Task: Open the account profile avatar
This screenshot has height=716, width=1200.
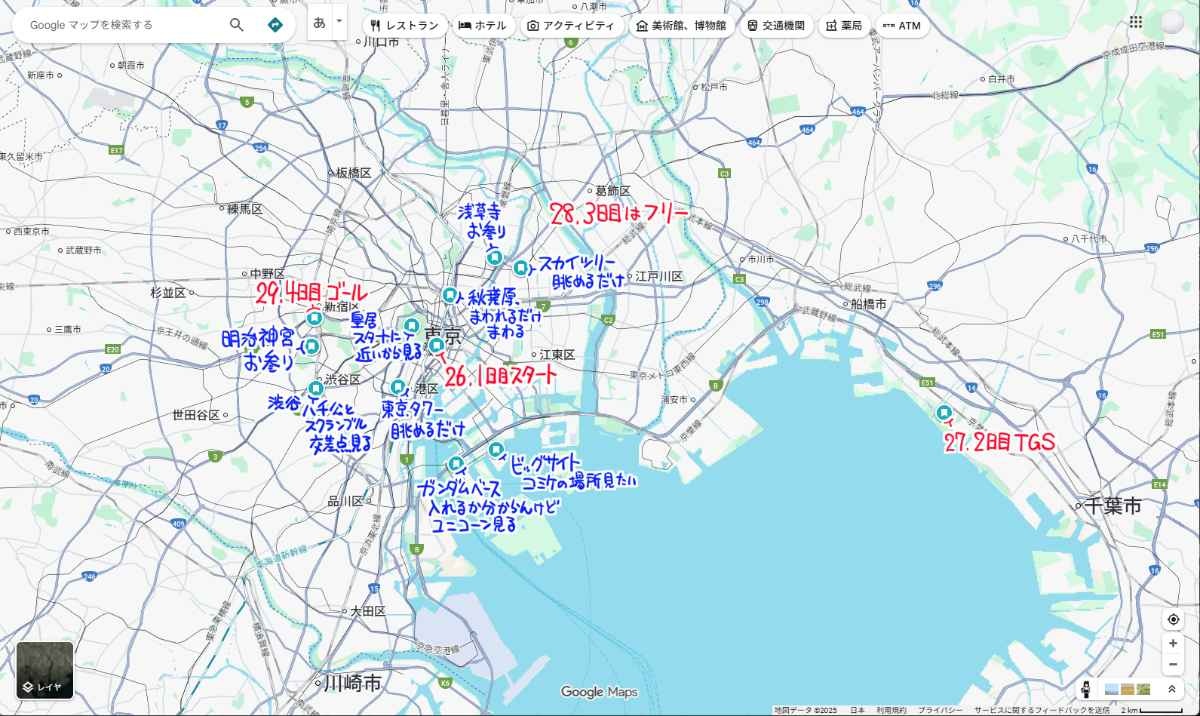Action: tap(1171, 23)
